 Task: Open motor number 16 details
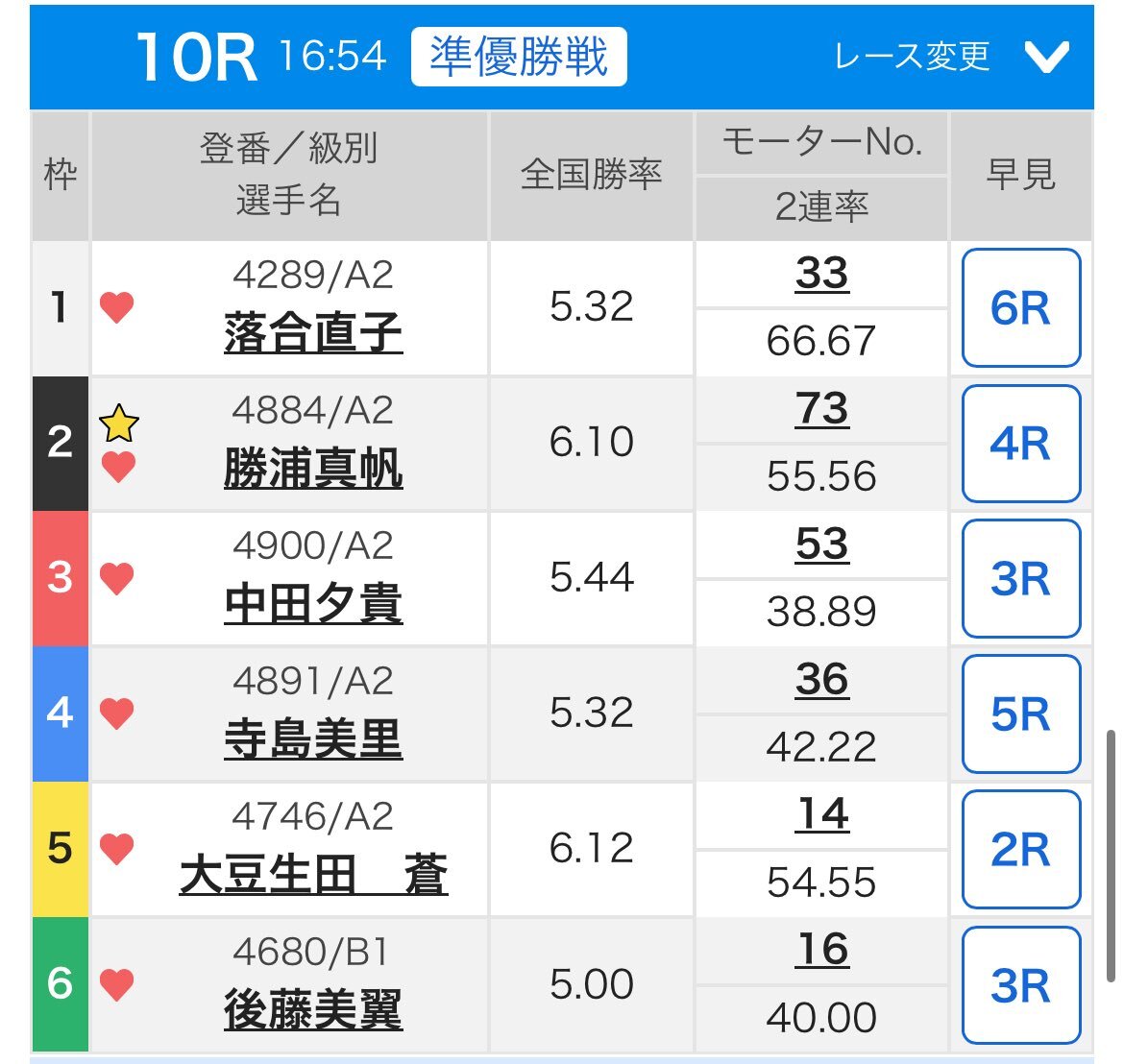[822, 950]
